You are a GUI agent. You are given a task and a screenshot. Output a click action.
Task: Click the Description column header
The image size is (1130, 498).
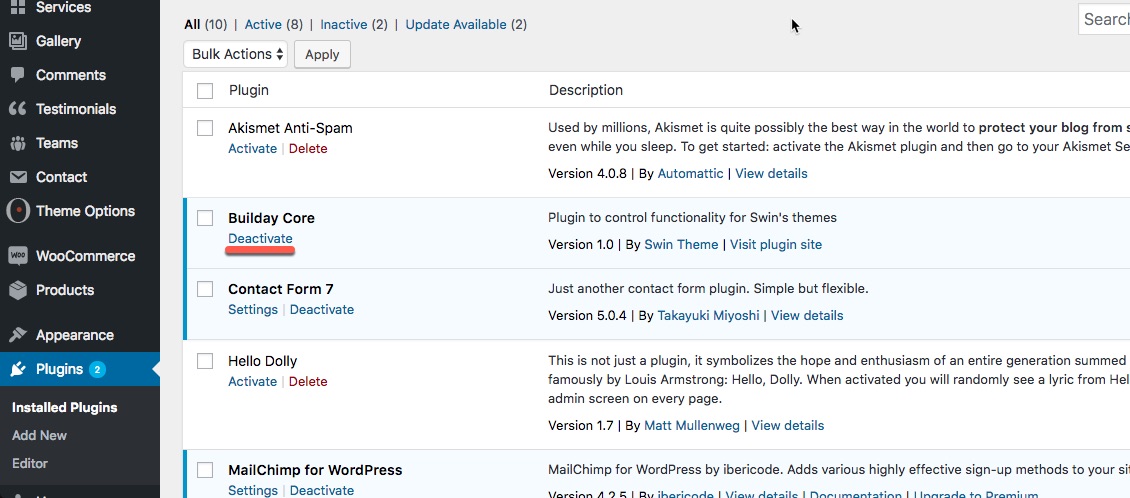click(586, 90)
